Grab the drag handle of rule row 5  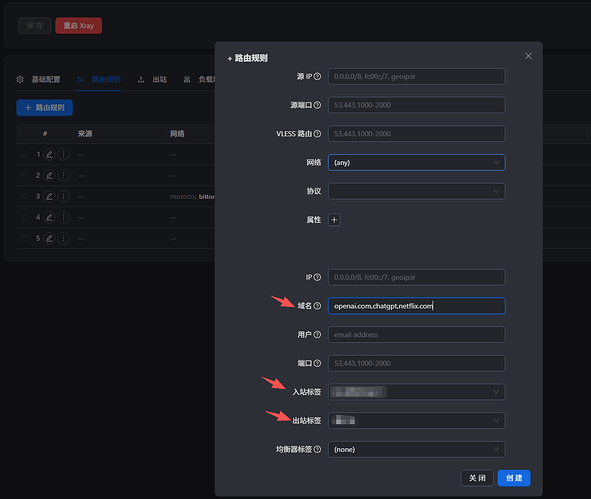(24, 239)
